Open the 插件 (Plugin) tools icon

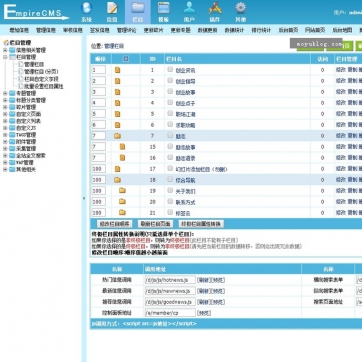pyautogui.click(x=215, y=8)
